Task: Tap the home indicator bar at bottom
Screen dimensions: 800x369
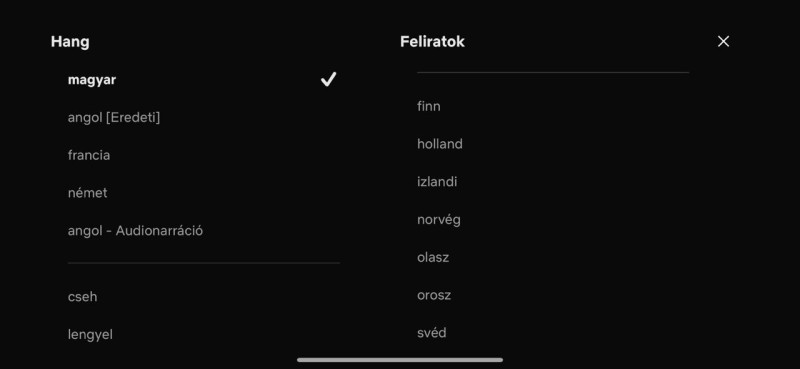Action: tap(400, 360)
